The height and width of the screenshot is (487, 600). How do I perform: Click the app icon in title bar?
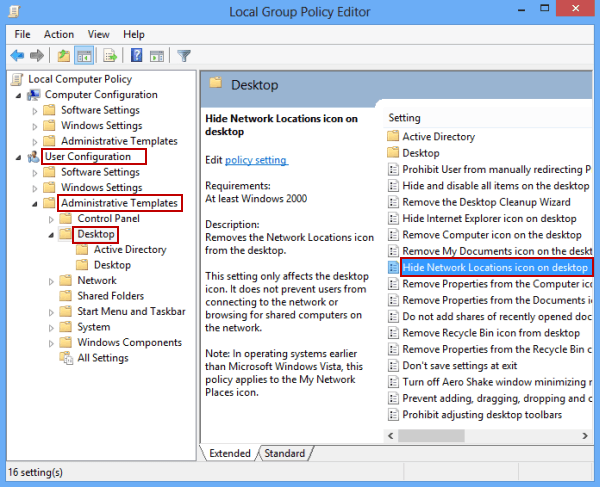[x=14, y=11]
